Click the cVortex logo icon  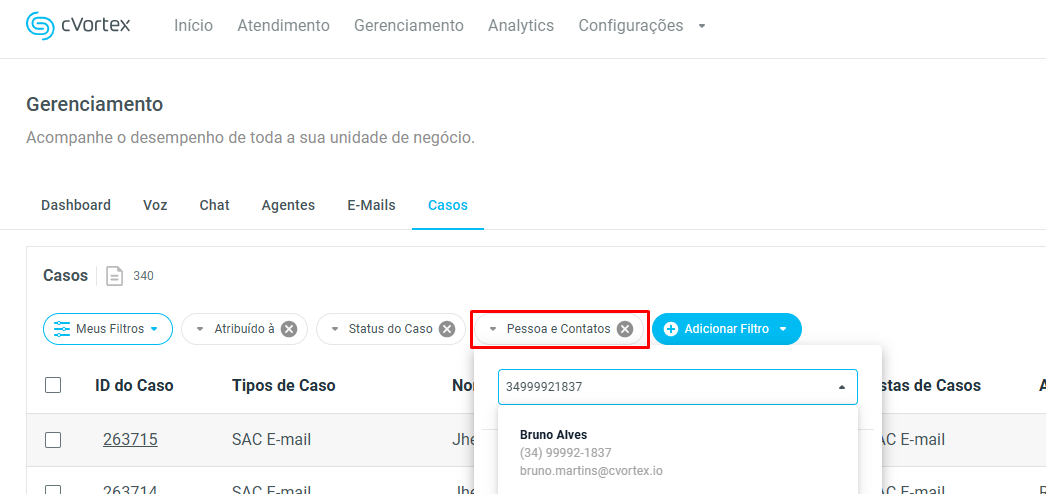[x=42, y=26]
